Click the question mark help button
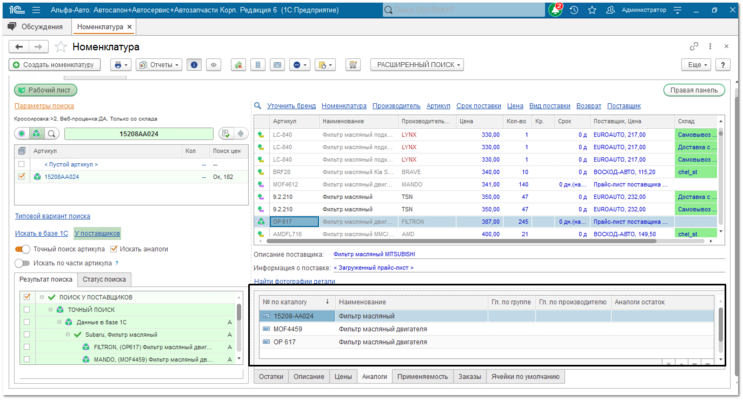This screenshot has height=400, width=743. 723,65
